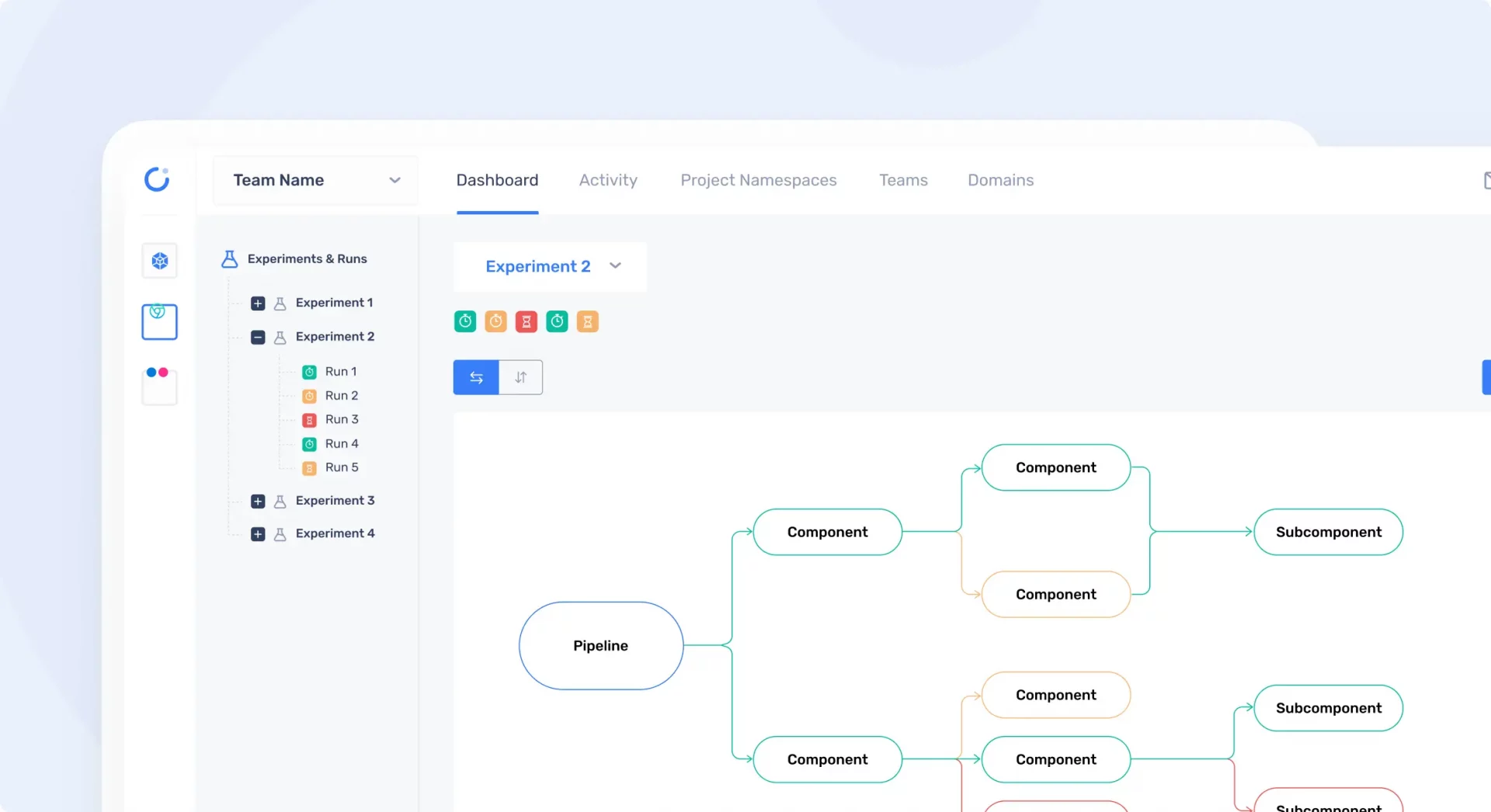
Task: Select the Kubernetes icon in the left sidebar
Action: (158, 261)
